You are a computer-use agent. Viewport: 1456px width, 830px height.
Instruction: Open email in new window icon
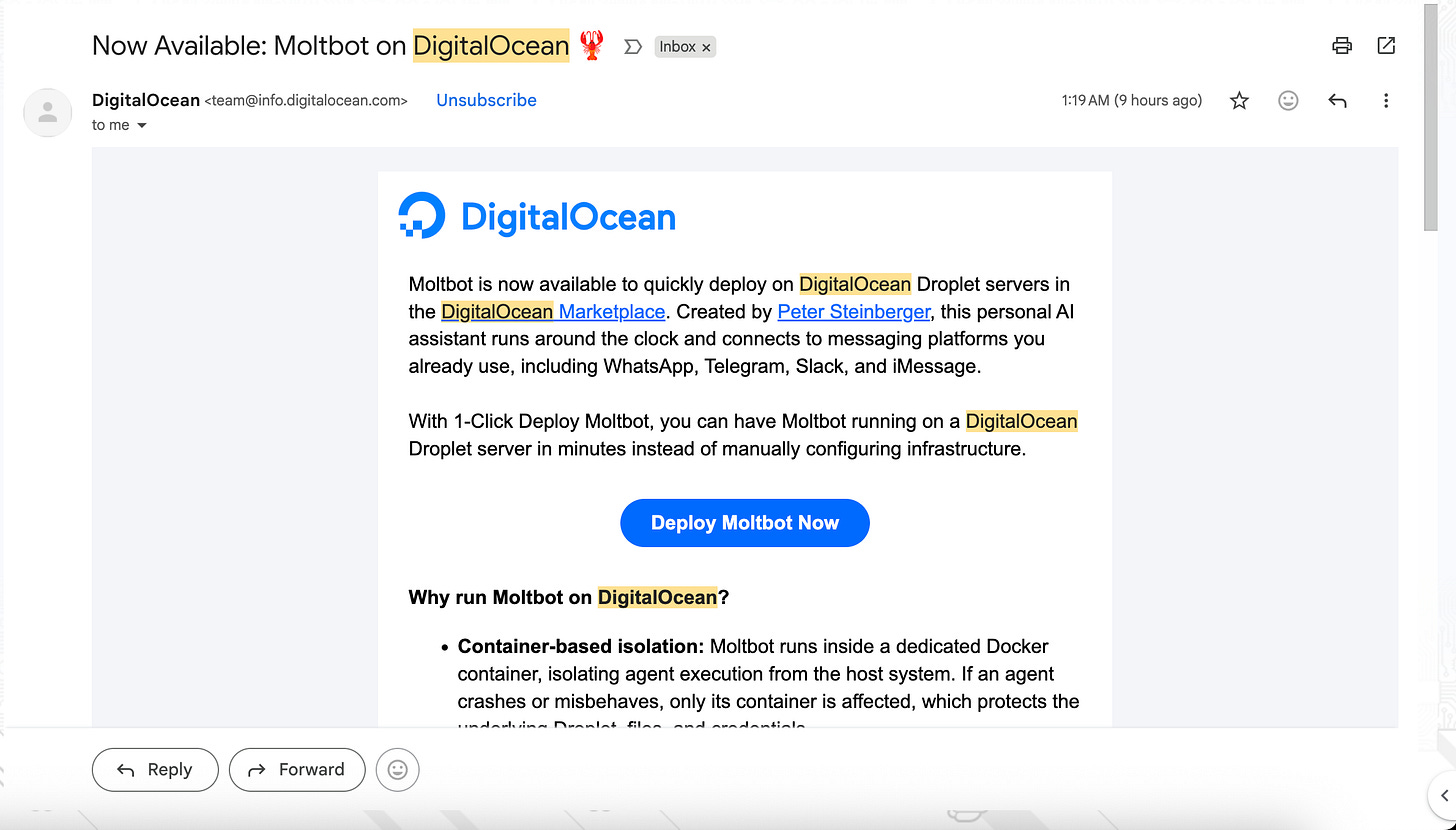pyautogui.click(x=1386, y=46)
